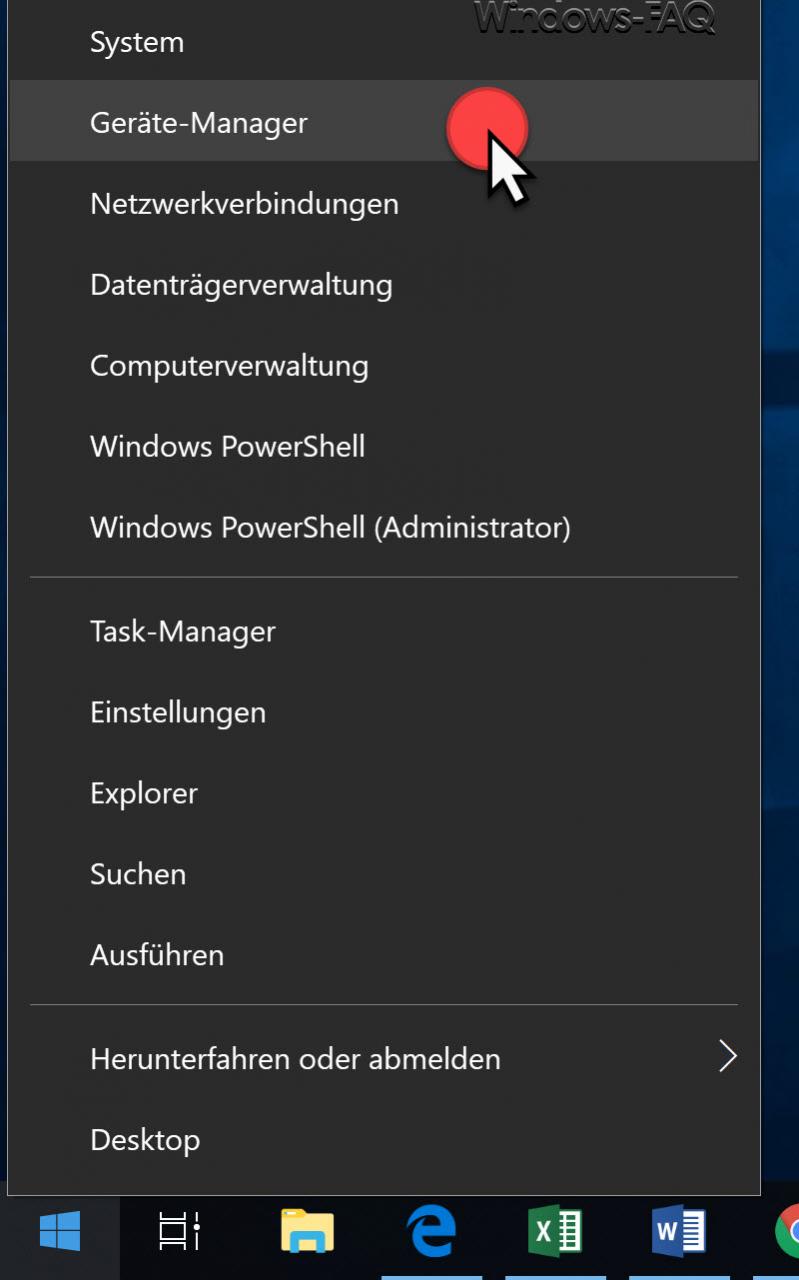
Task: Open Task View from the taskbar
Action: pos(180,1231)
